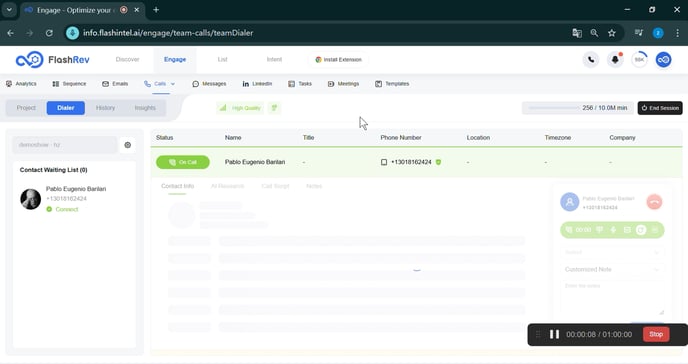Open the phone dialer icon in header
Viewport: 688px width, 364px height.
click(591, 60)
